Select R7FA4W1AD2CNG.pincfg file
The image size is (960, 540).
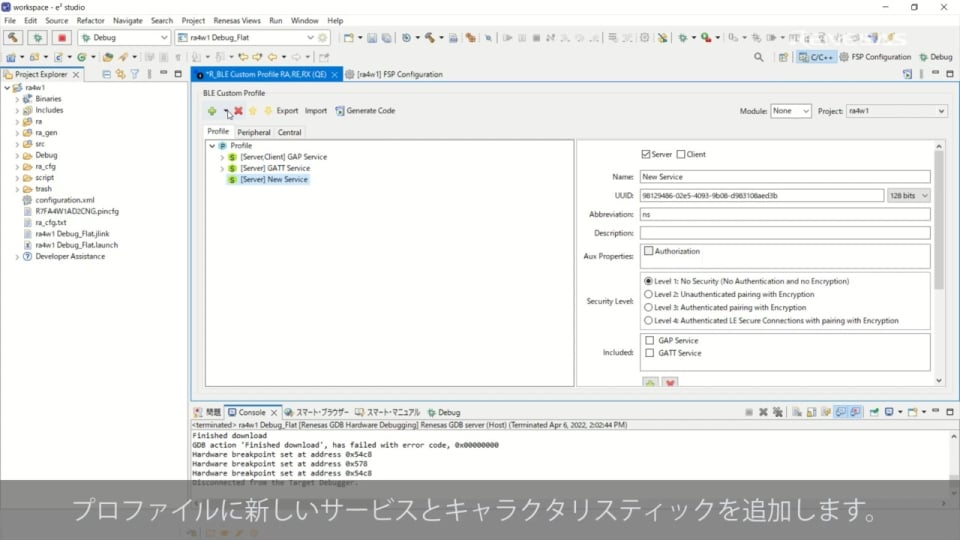pyautogui.click(x=77, y=211)
